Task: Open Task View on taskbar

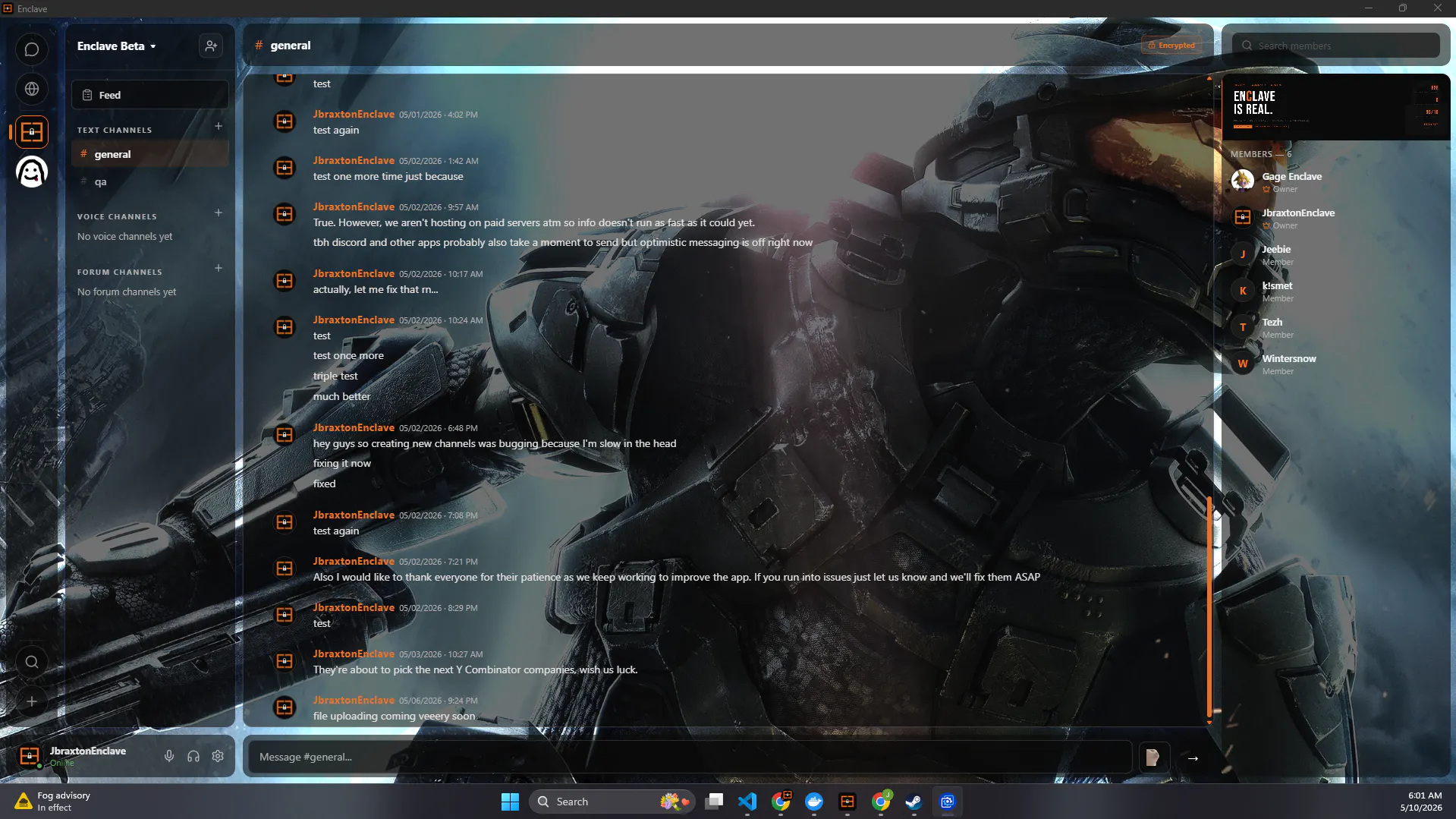Action: click(714, 802)
